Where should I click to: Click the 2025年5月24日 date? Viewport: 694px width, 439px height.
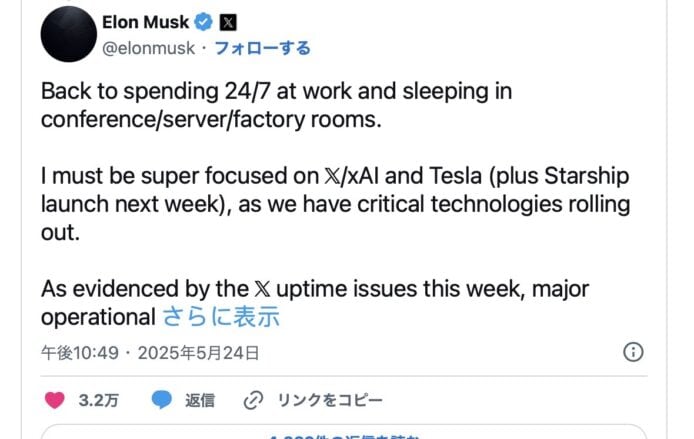pyautogui.click(x=198, y=353)
